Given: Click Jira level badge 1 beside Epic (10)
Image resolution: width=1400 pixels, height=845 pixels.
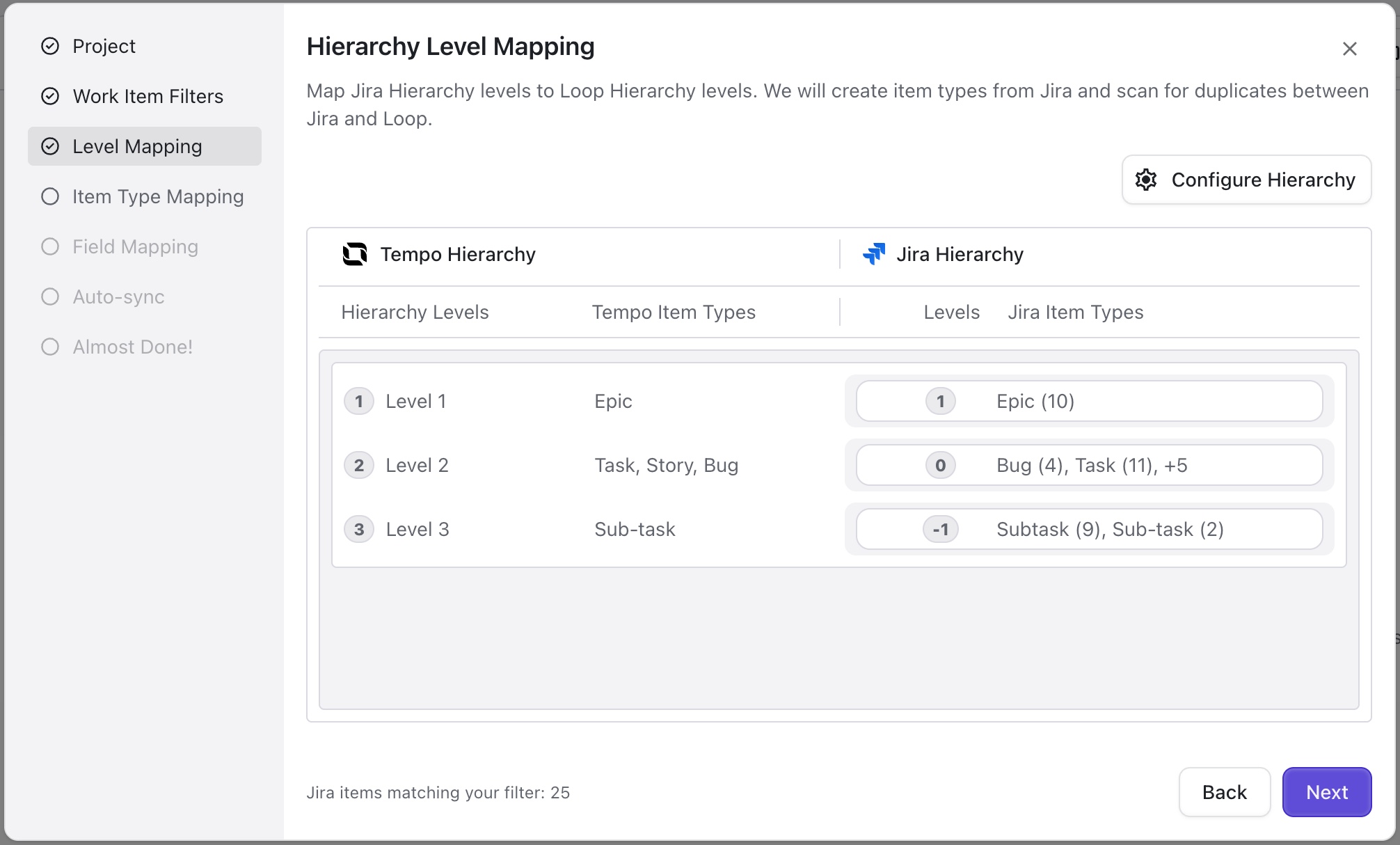Looking at the screenshot, I should (941, 401).
